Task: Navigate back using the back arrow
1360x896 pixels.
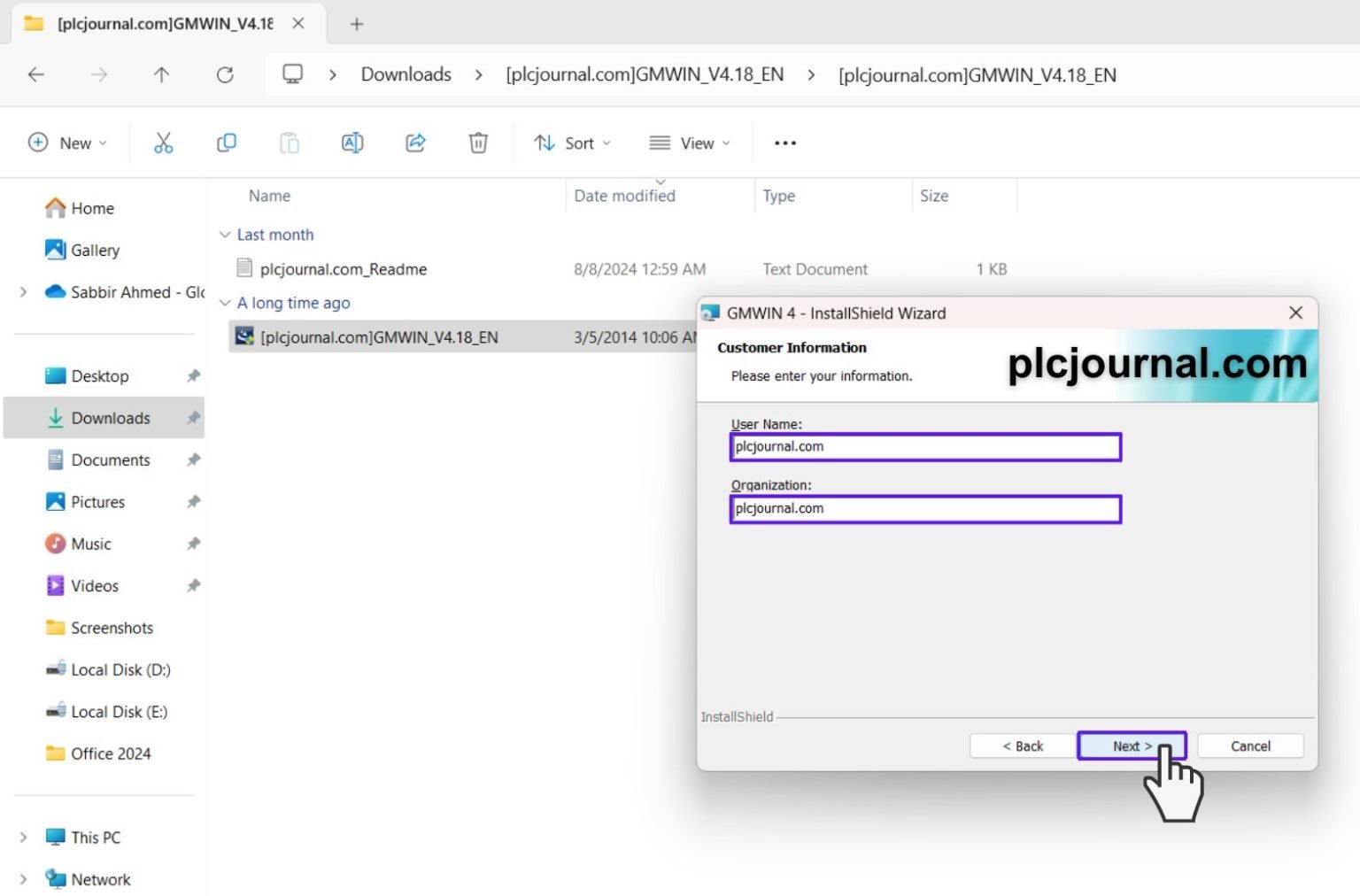Action: point(36,75)
